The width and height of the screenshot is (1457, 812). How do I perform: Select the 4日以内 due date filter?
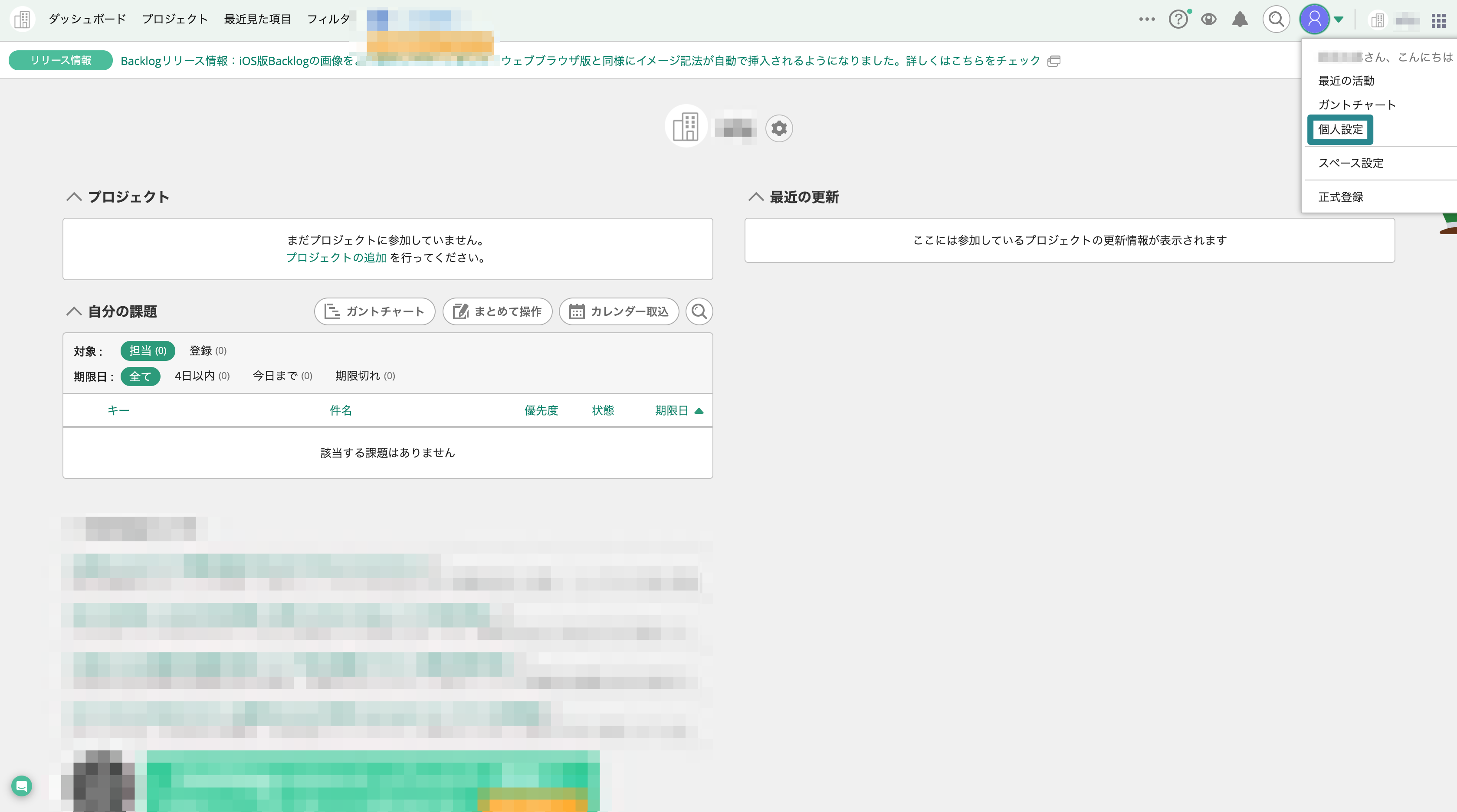pyautogui.click(x=202, y=376)
